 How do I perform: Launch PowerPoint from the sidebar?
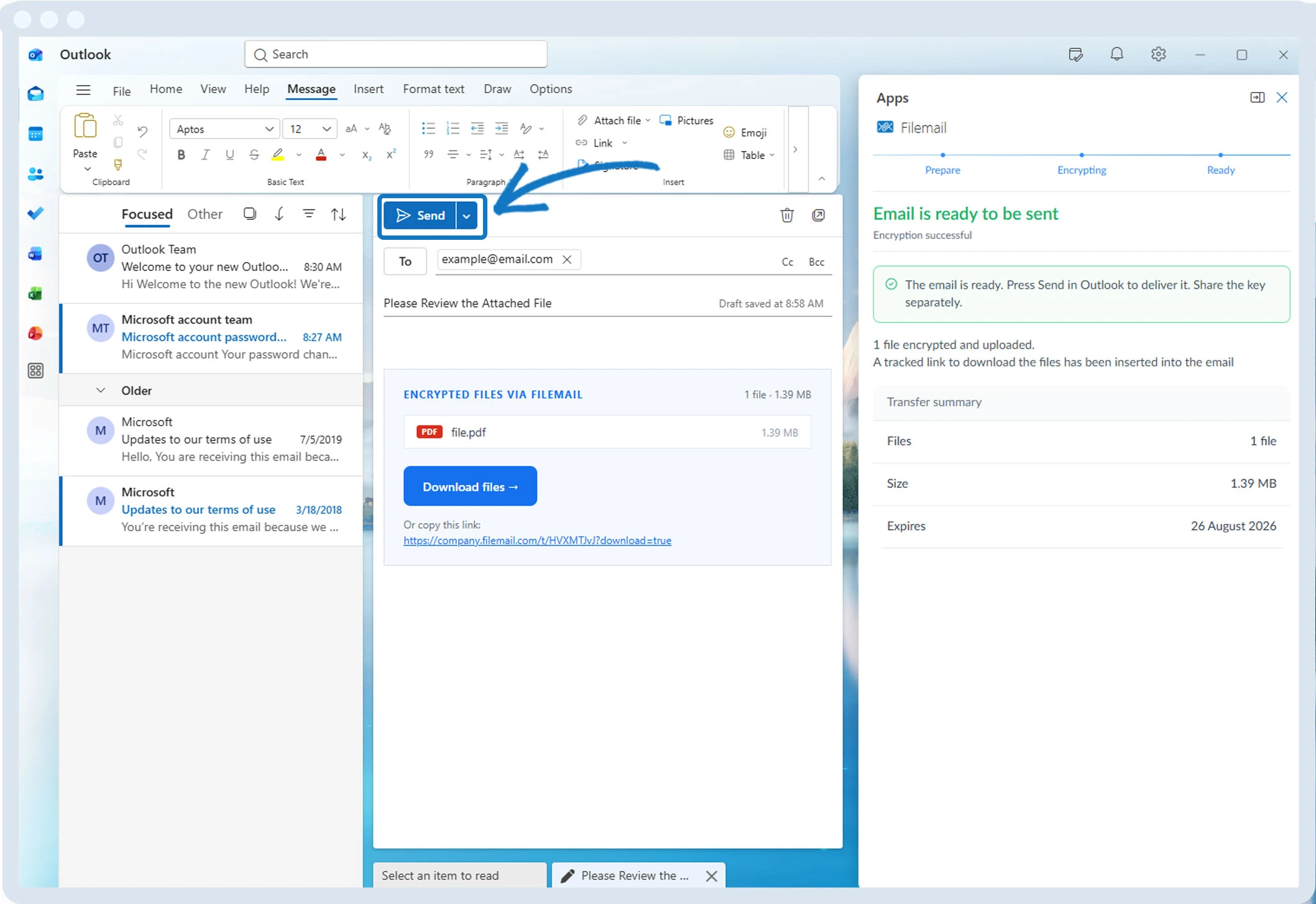[35, 334]
